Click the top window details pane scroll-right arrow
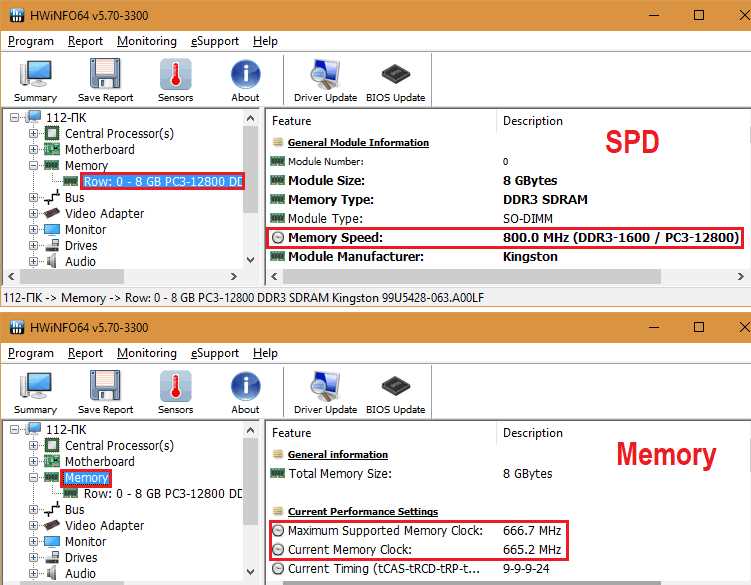Viewport: 751px width, 585px height. pyautogui.click(x=740, y=276)
